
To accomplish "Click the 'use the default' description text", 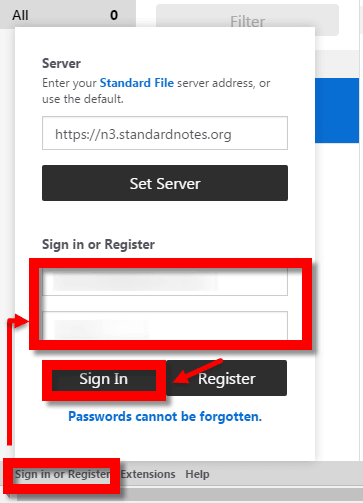I will click(83, 99).
